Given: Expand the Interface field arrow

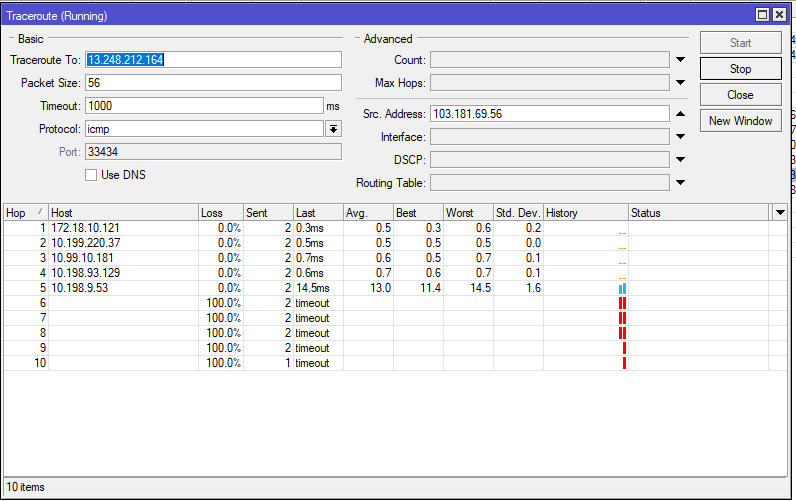Looking at the screenshot, I should click(680, 137).
